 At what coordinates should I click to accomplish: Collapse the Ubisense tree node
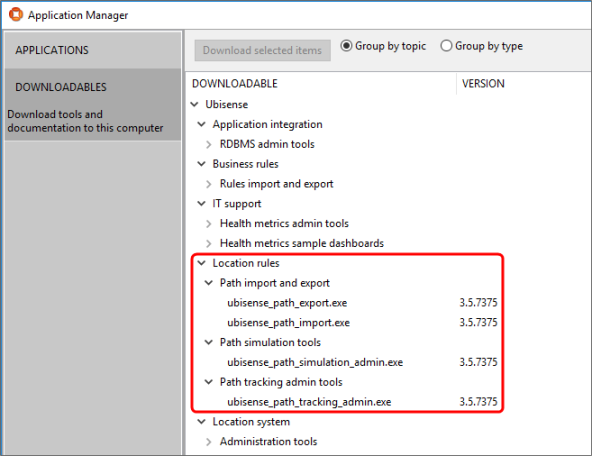[194, 104]
